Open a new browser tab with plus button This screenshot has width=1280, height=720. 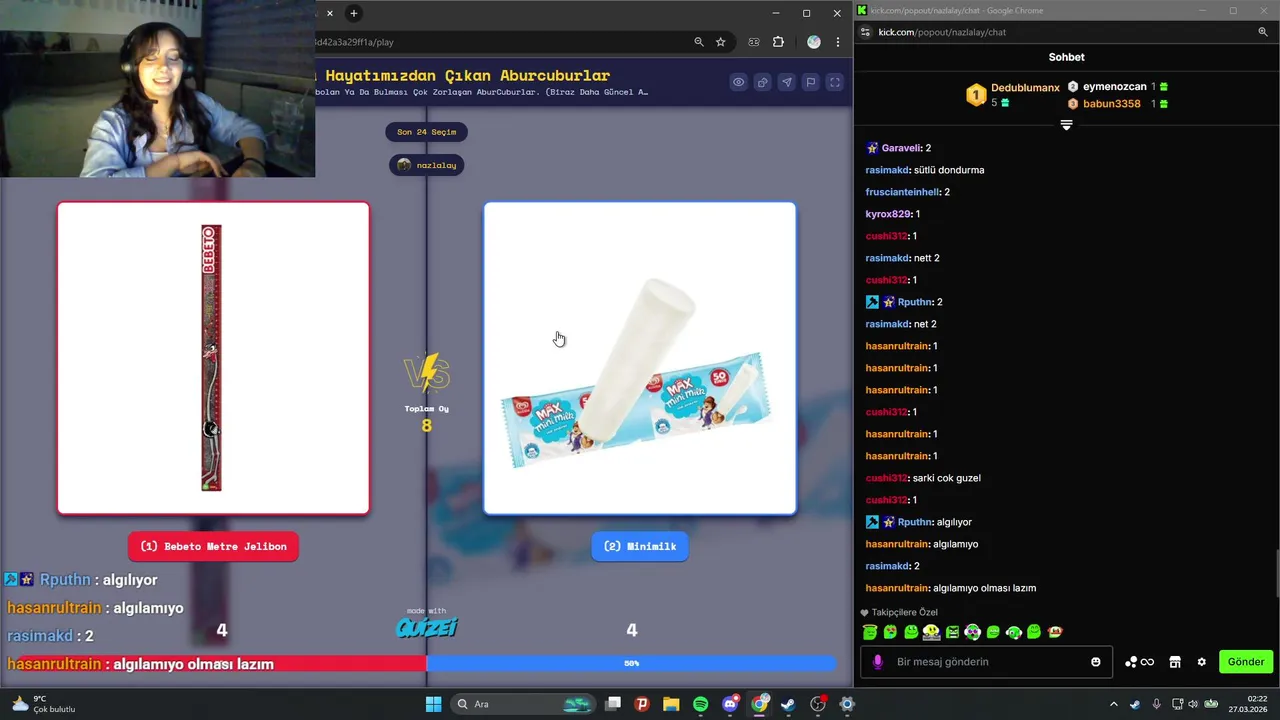pyautogui.click(x=353, y=13)
